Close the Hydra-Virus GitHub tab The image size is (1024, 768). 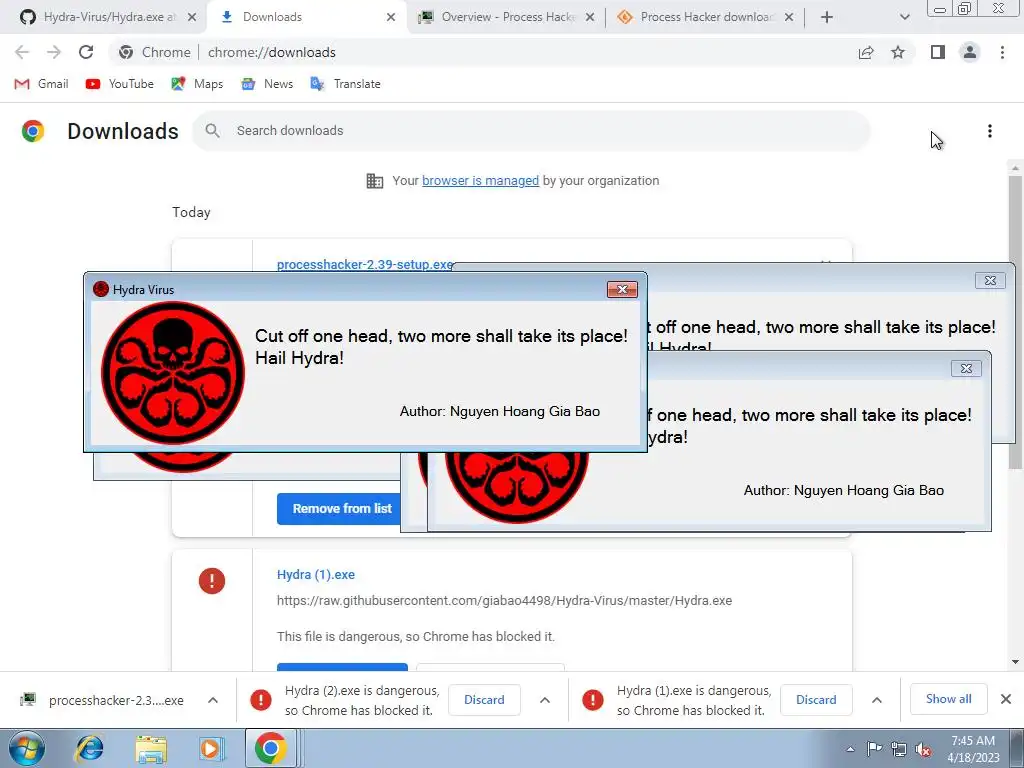click(x=192, y=17)
